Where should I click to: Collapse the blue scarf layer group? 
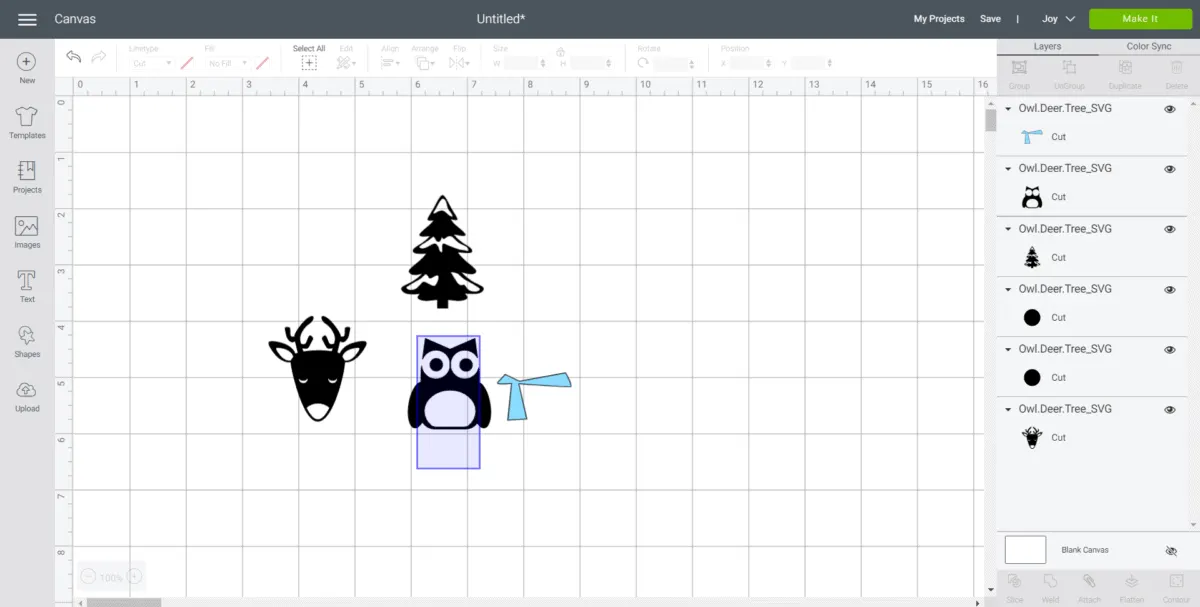point(1008,109)
